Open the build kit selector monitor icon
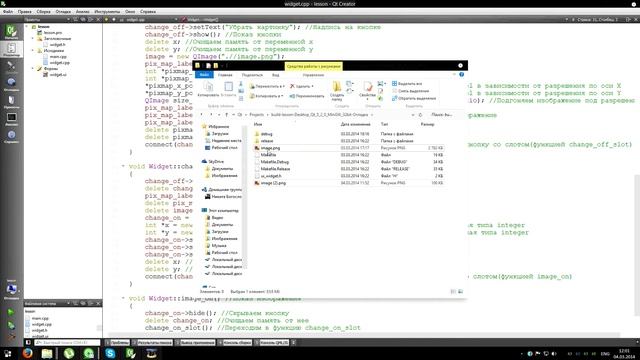The image size is (640, 360). point(11,290)
